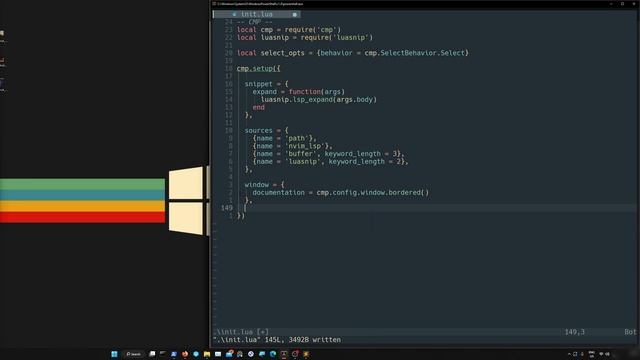Click the 'snippet = {' line
640x360 pixels.
[267, 84]
